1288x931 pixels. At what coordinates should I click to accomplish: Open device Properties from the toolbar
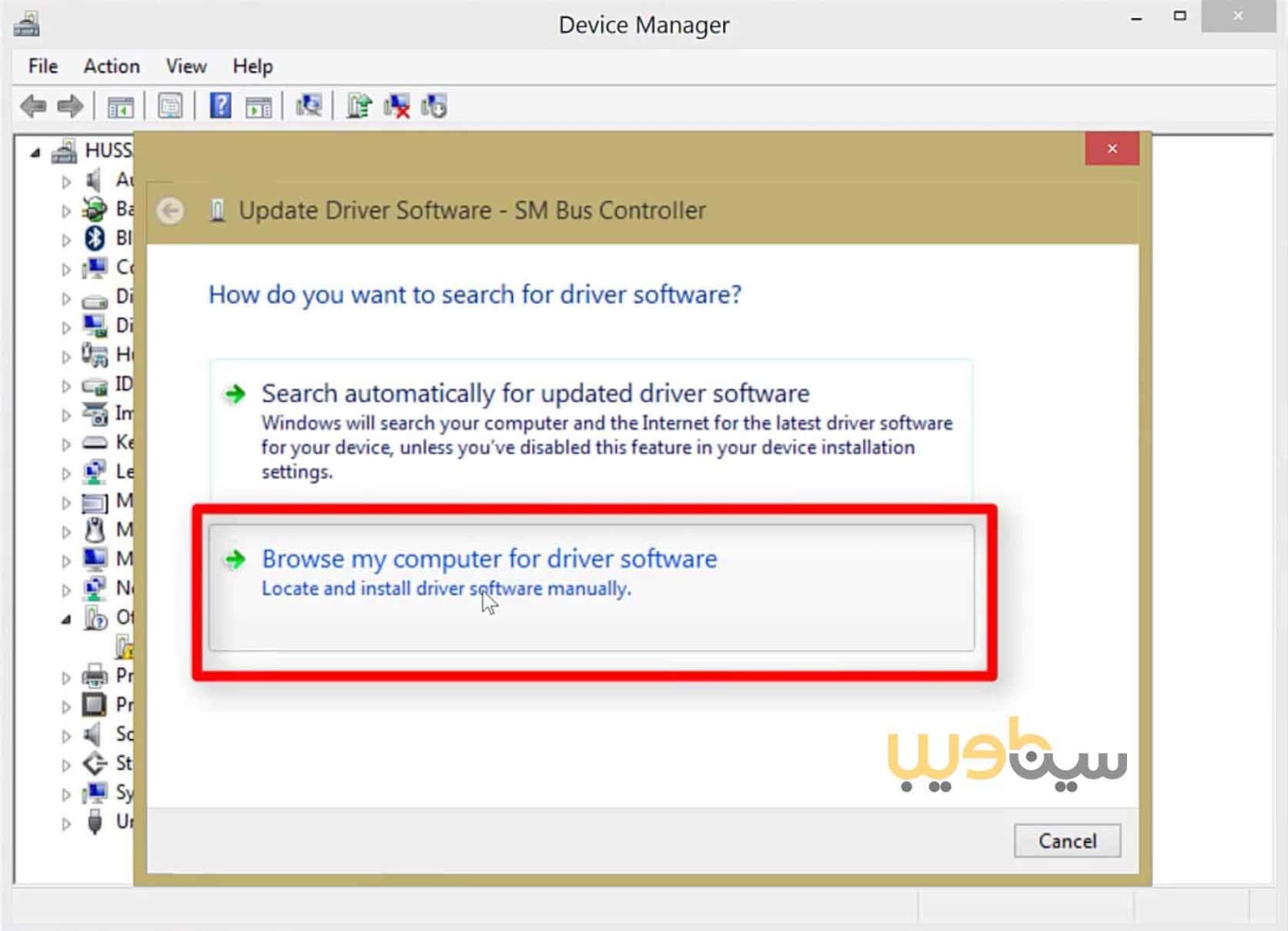click(x=171, y=105)
